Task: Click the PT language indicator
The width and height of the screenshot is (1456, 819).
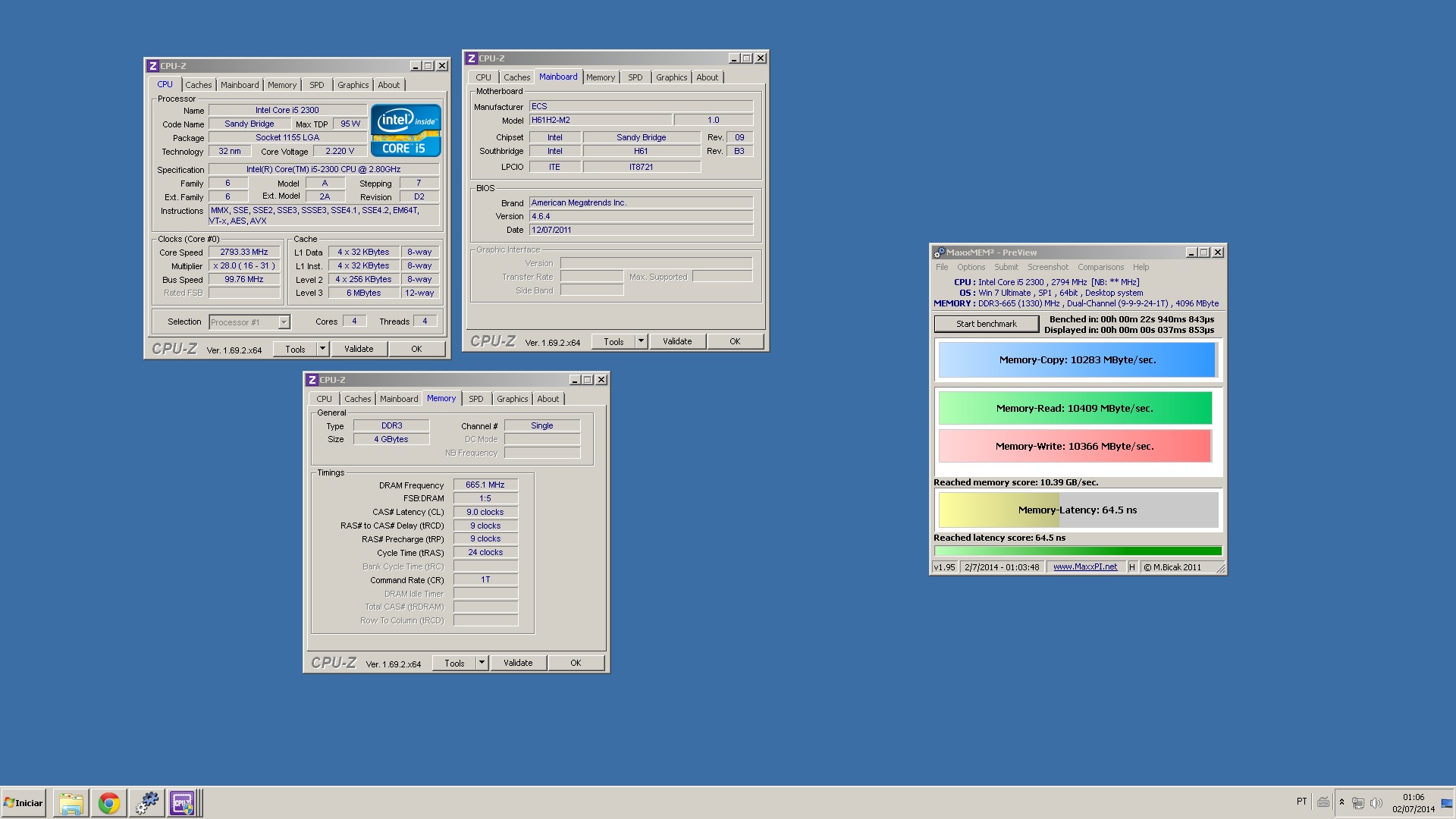Action: [x=1302, y=802]
